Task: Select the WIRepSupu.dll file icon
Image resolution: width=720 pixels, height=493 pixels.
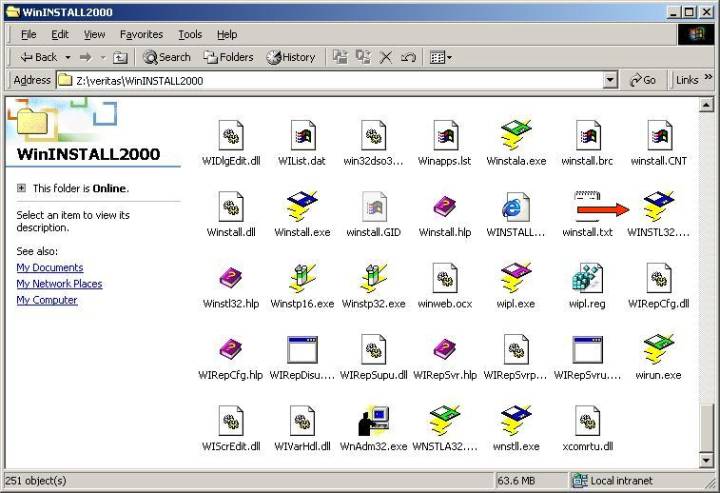Action: [x=374, y=349]
